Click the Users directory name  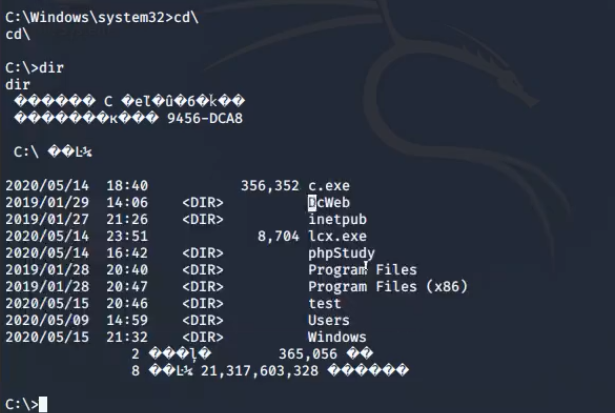point(328,320)
